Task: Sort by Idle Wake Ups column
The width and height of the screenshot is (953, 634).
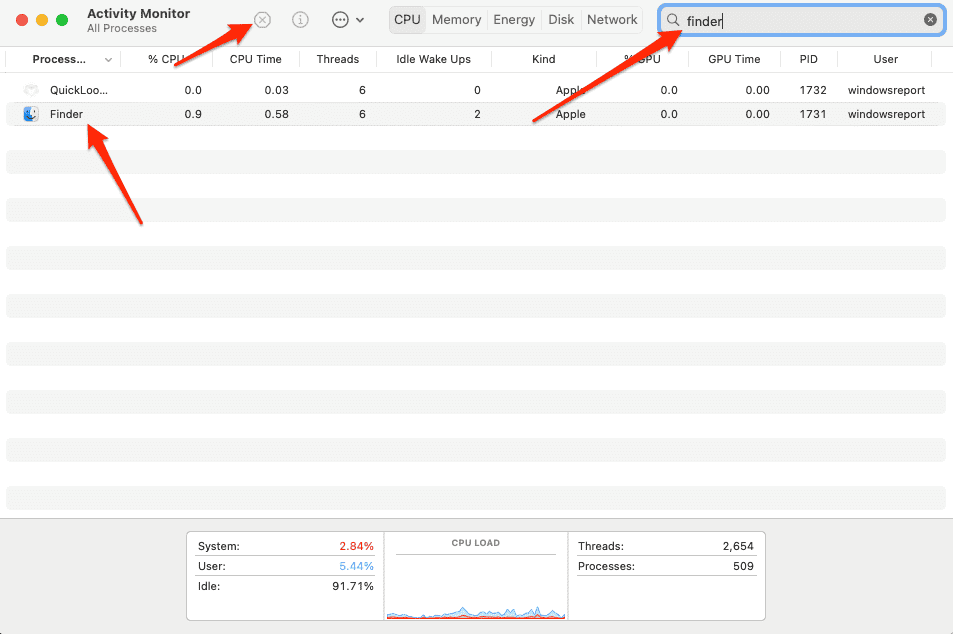Action: click(x=433, y=59)
